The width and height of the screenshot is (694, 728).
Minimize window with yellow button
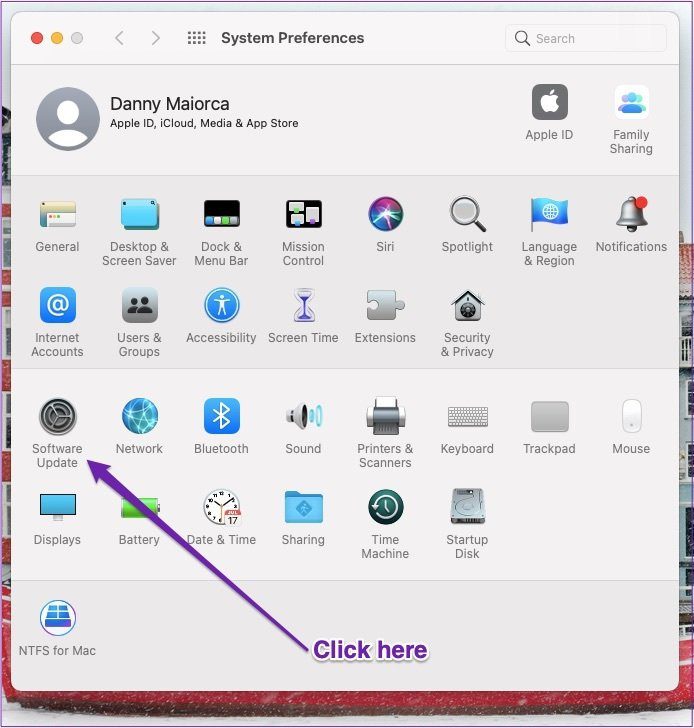(57, 38)
